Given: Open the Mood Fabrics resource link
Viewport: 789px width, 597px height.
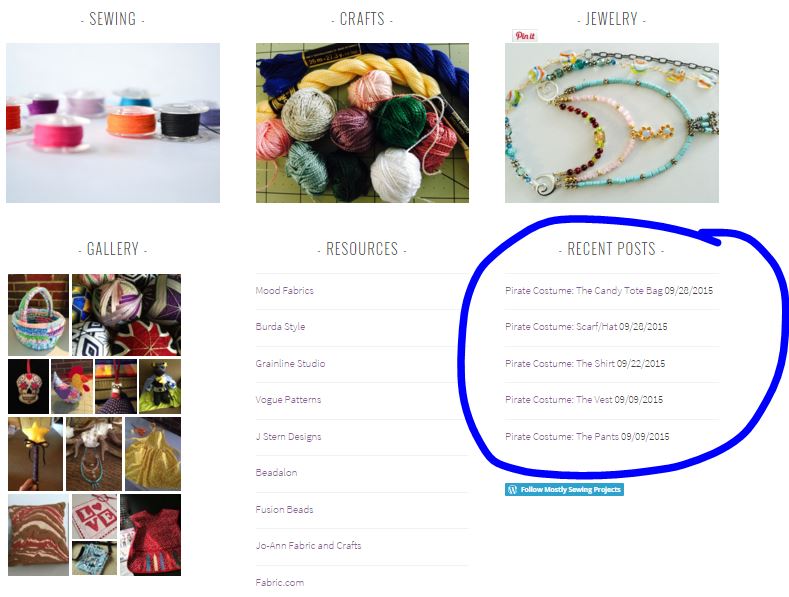Looking at the screenshot, I should 284,290.
